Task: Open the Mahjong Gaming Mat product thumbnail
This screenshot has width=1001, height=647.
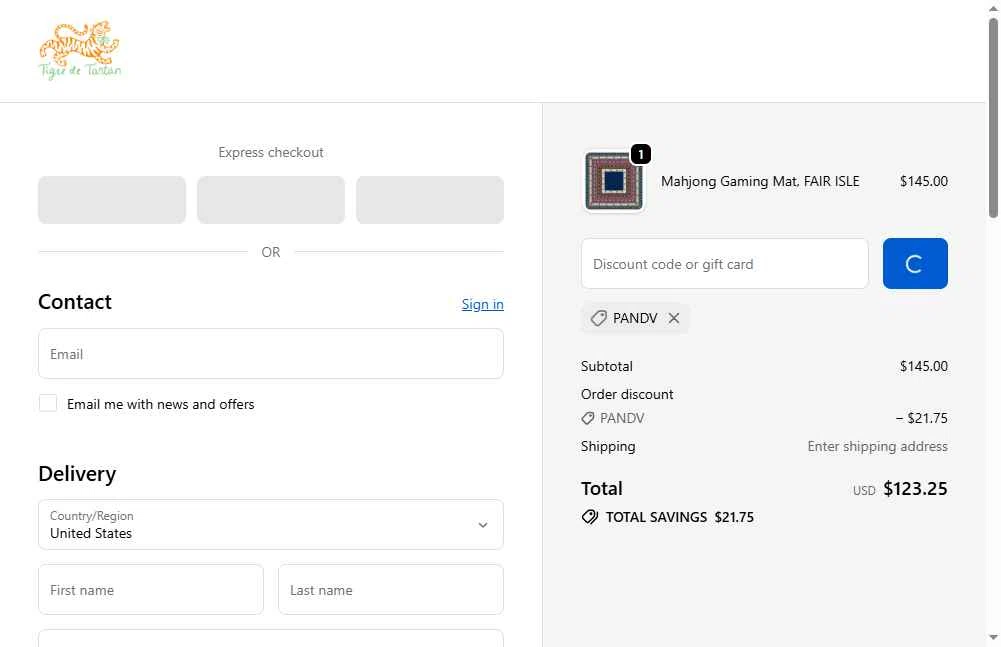Action: [x=613, y=181]
